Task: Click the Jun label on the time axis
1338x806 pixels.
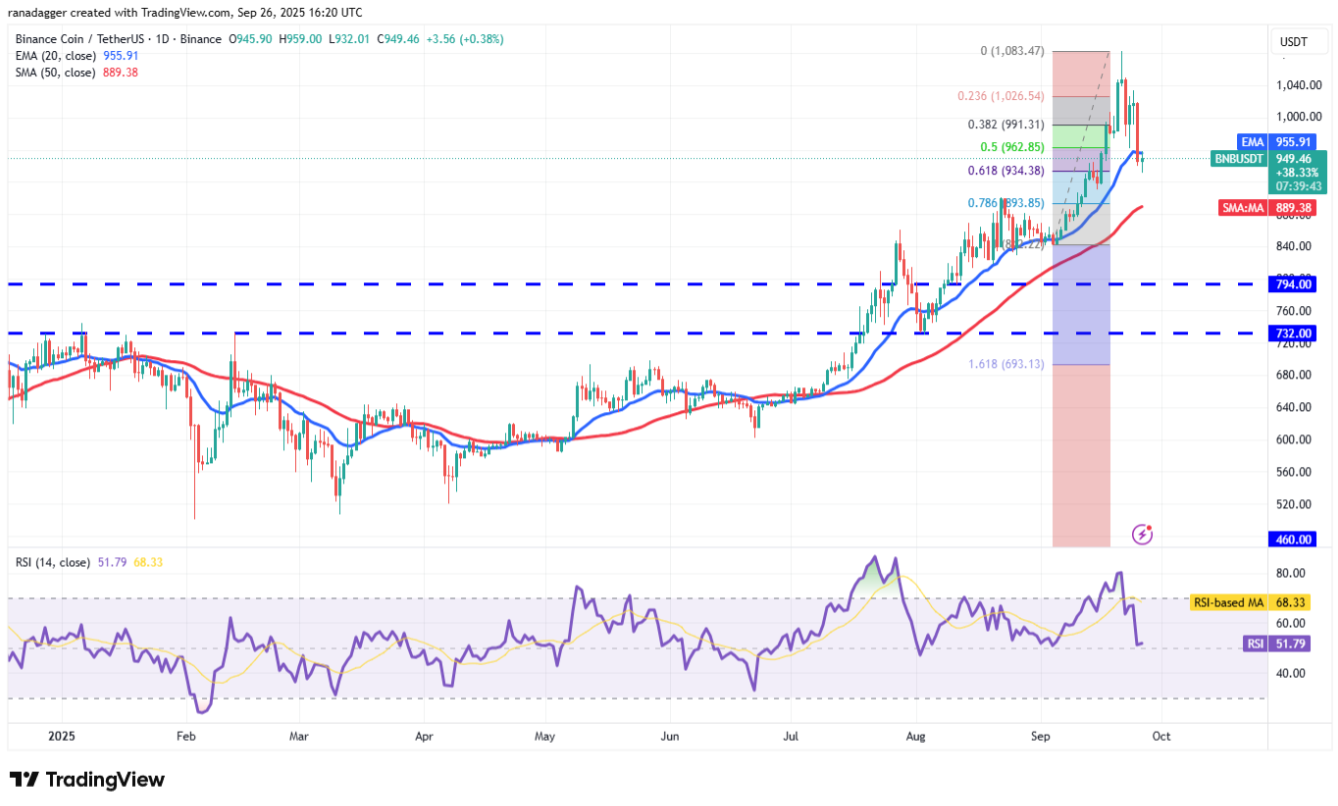Action: [x=670, y=736]
